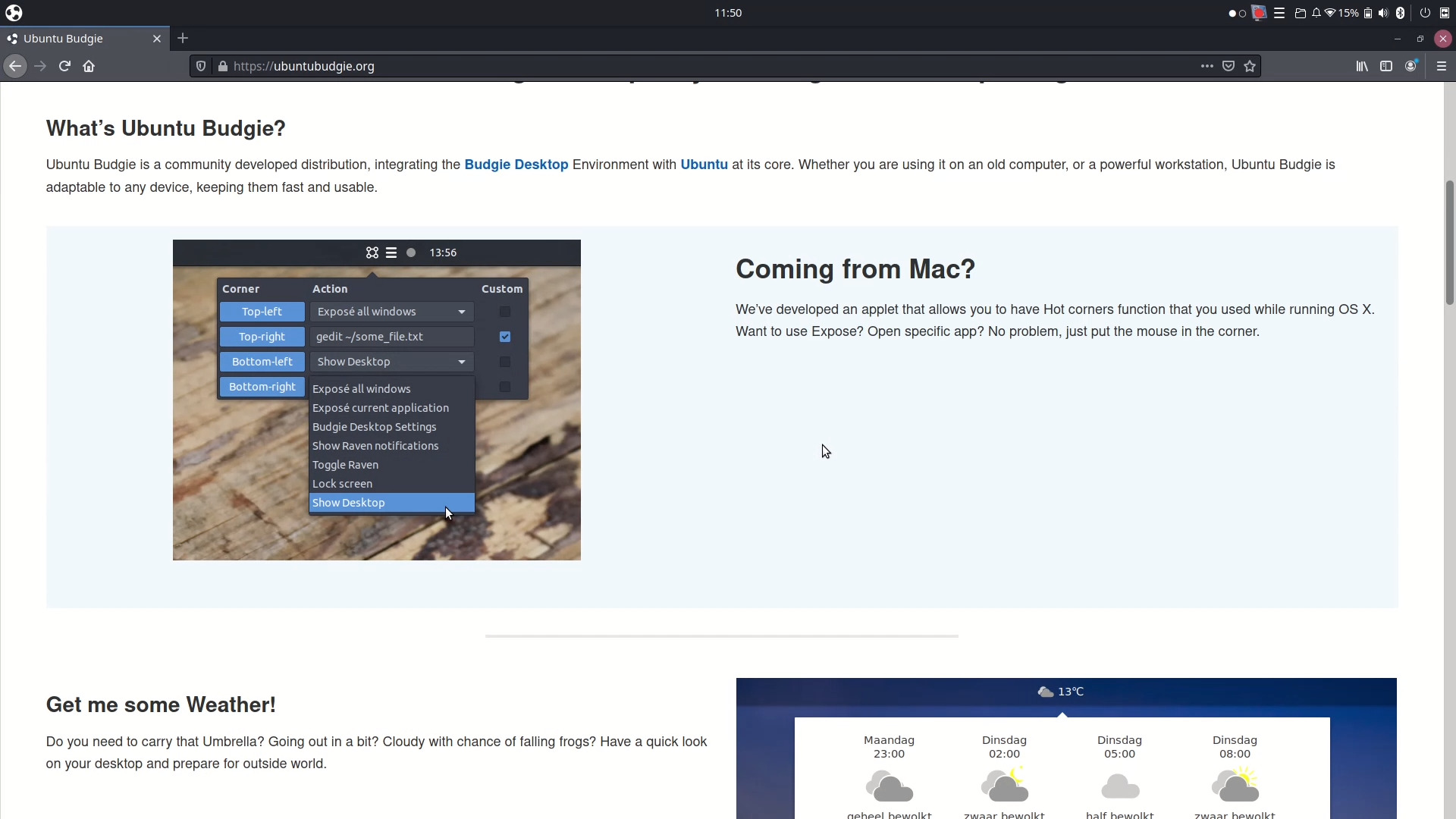The width and height of the screenshot is (1456, 819).
Task: Go back to the previous page
Action: [x=15, y=67]
